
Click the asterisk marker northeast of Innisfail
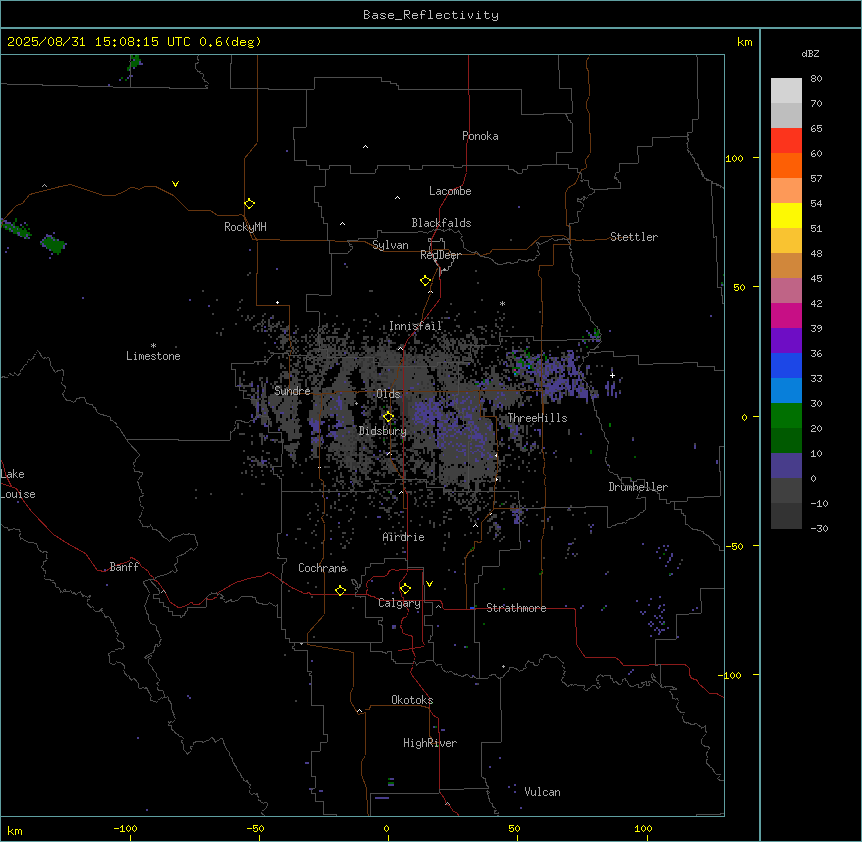pos(502,303)
